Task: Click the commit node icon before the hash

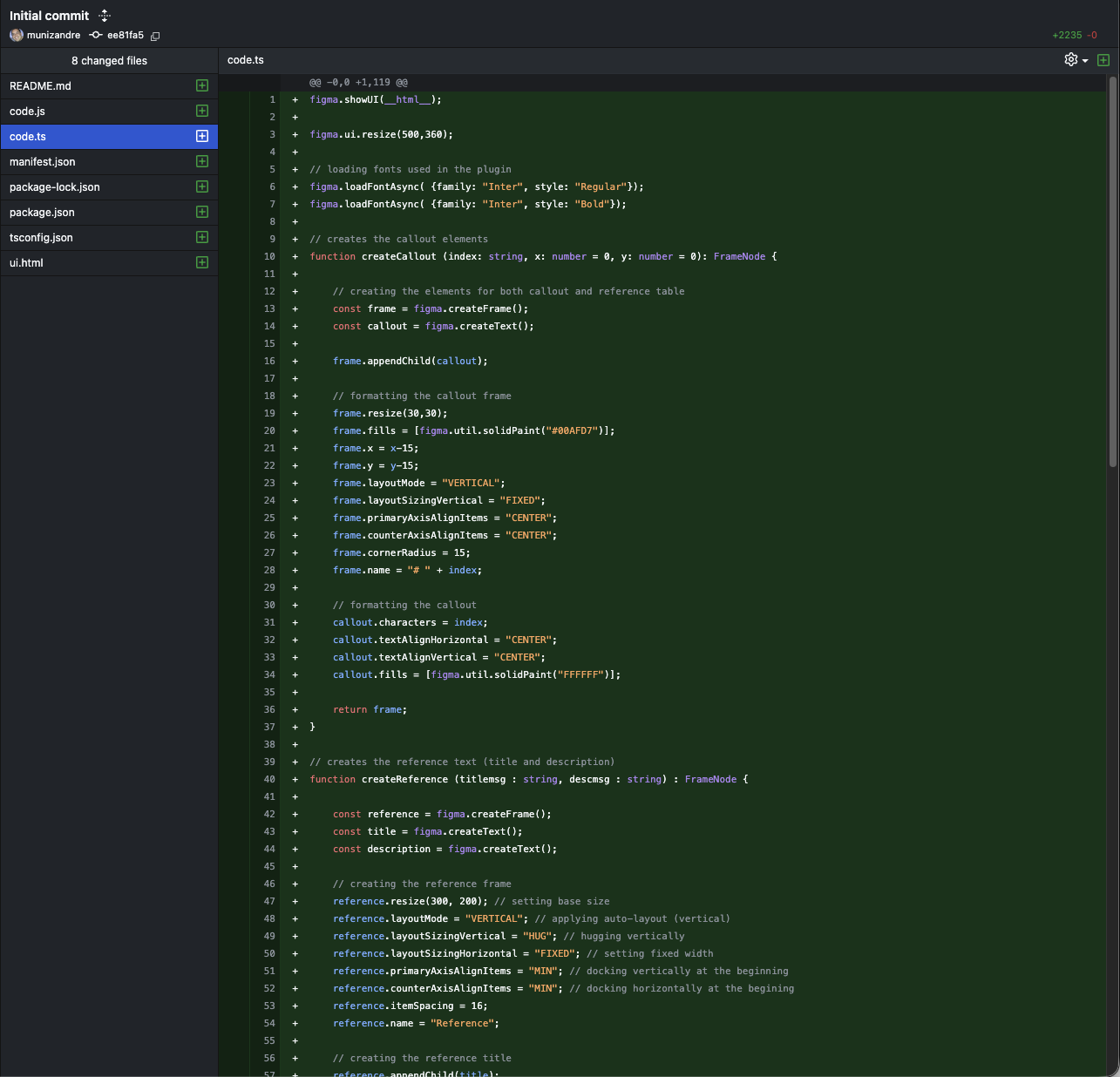Action: click(x=96, y=35)
